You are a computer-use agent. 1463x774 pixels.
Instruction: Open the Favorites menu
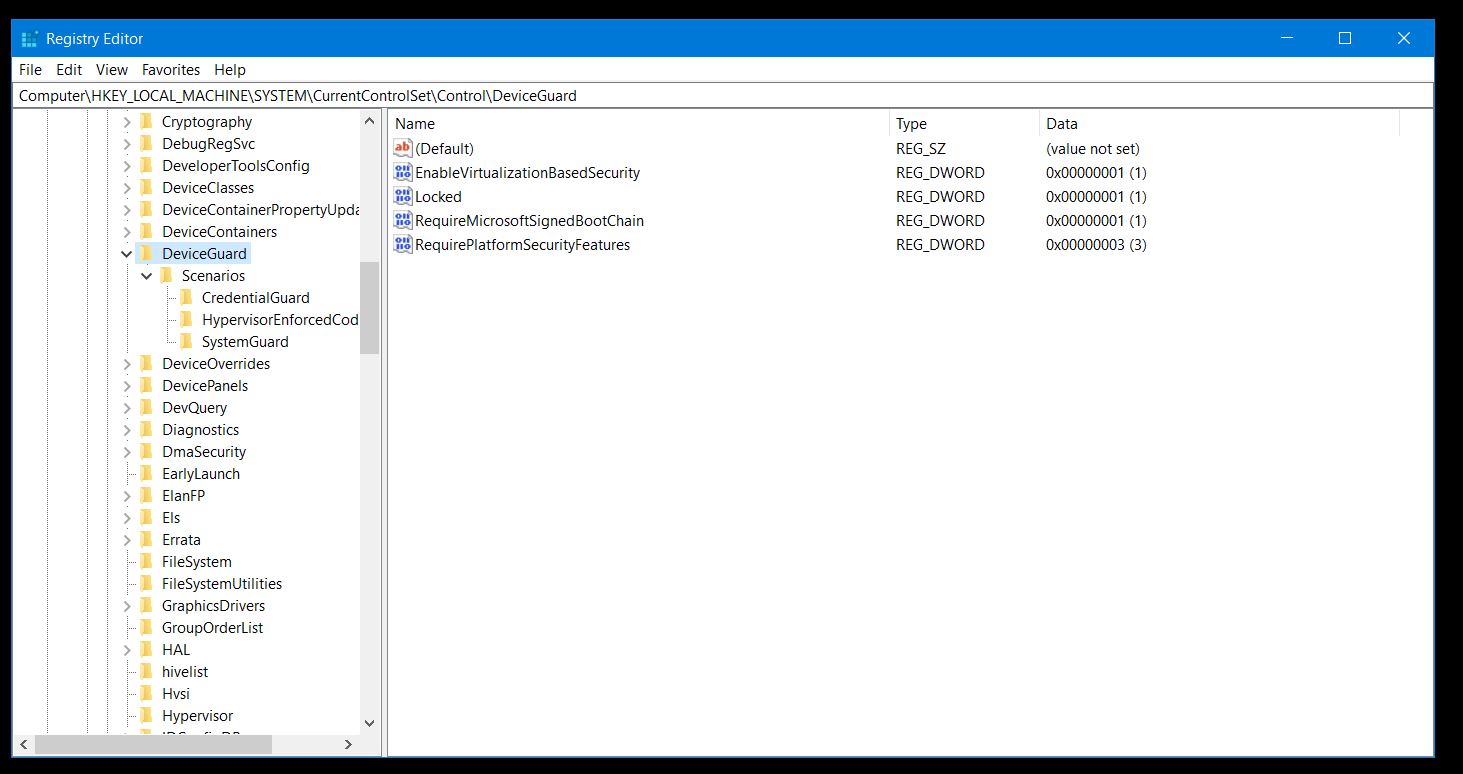pyautogui.click(x=171, y=70)
